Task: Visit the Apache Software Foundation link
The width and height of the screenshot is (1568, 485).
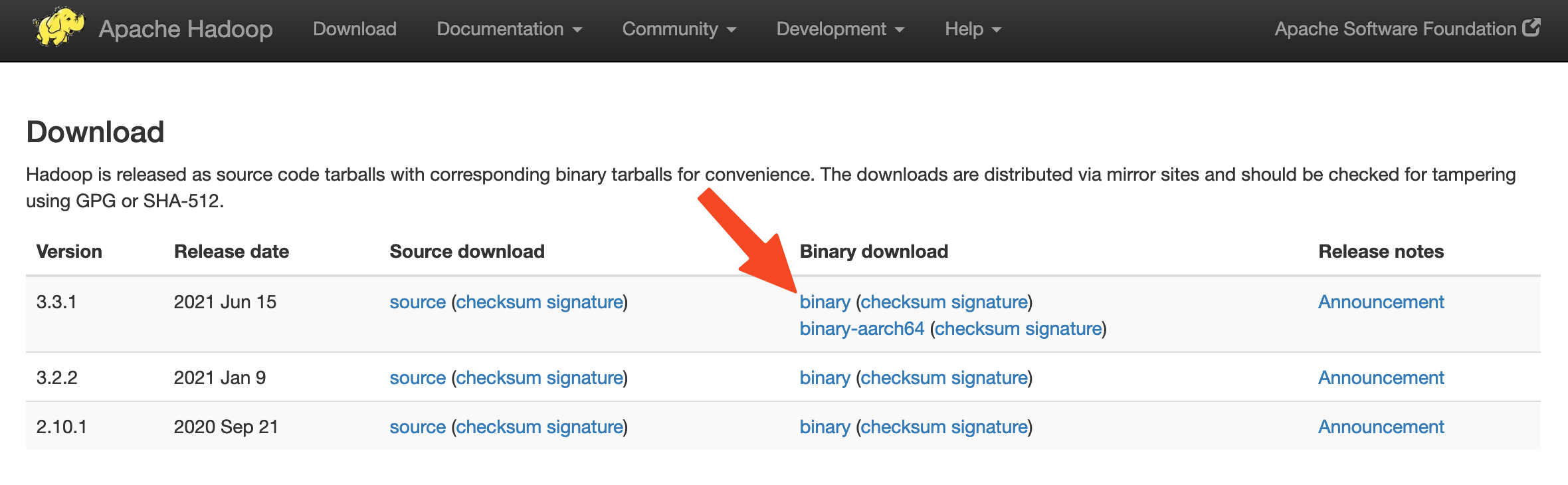Action: 1395,29
